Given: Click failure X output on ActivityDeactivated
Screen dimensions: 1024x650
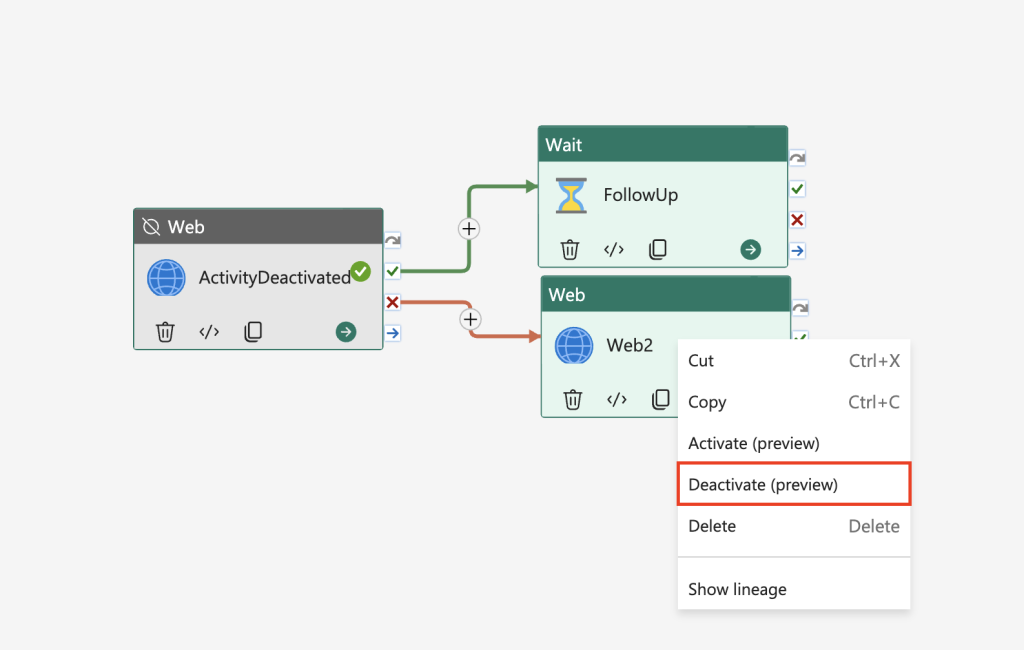Looking at the screenshot, I should tap(392, 302).
